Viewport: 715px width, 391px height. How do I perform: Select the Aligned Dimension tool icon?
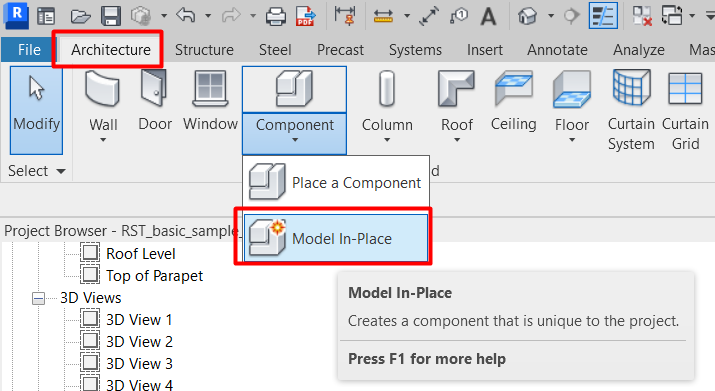(x=345, y=15)
